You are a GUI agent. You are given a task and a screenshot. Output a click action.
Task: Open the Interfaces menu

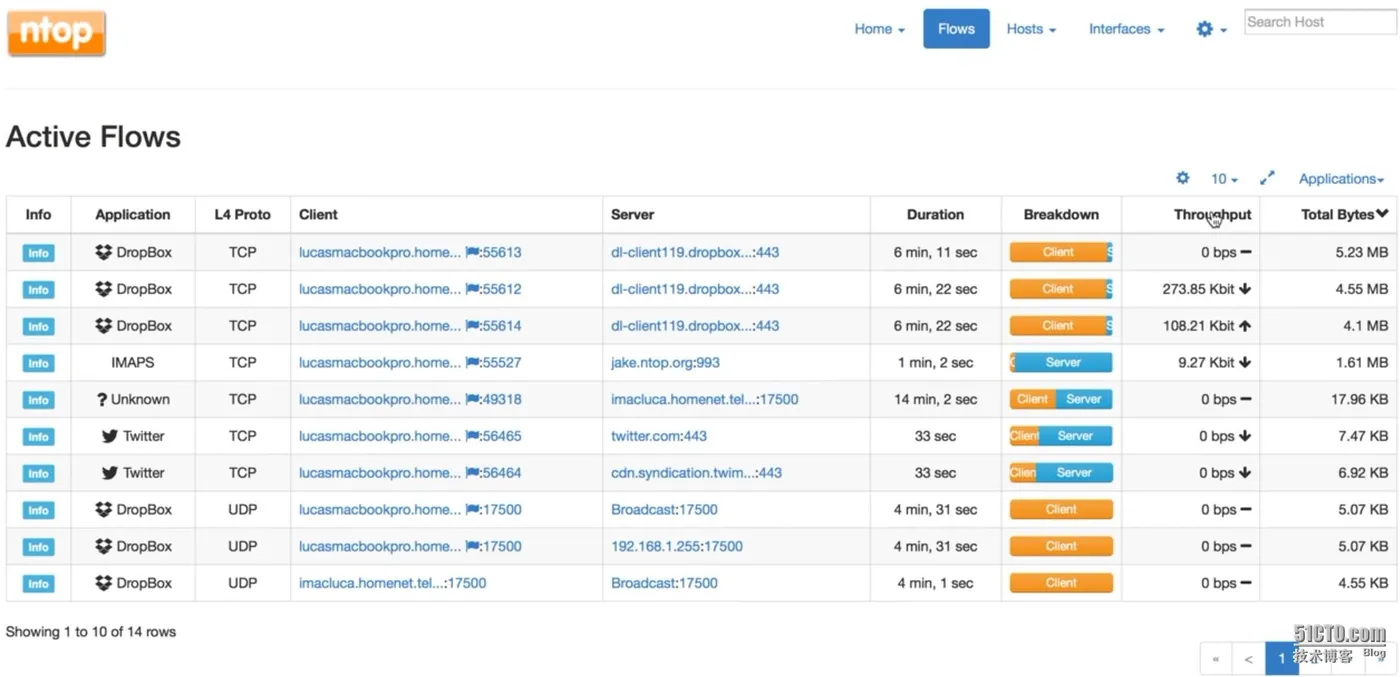(x=1126, y=29)
